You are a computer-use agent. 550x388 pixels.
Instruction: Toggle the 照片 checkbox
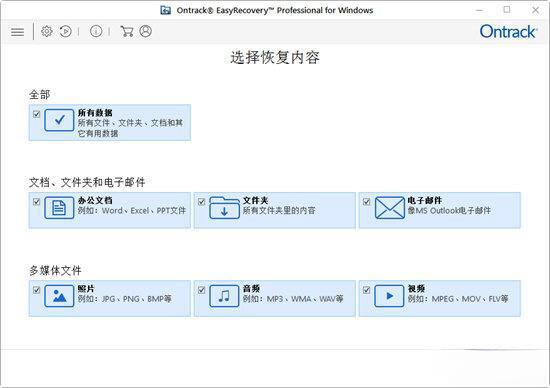[x=36, y=290]
